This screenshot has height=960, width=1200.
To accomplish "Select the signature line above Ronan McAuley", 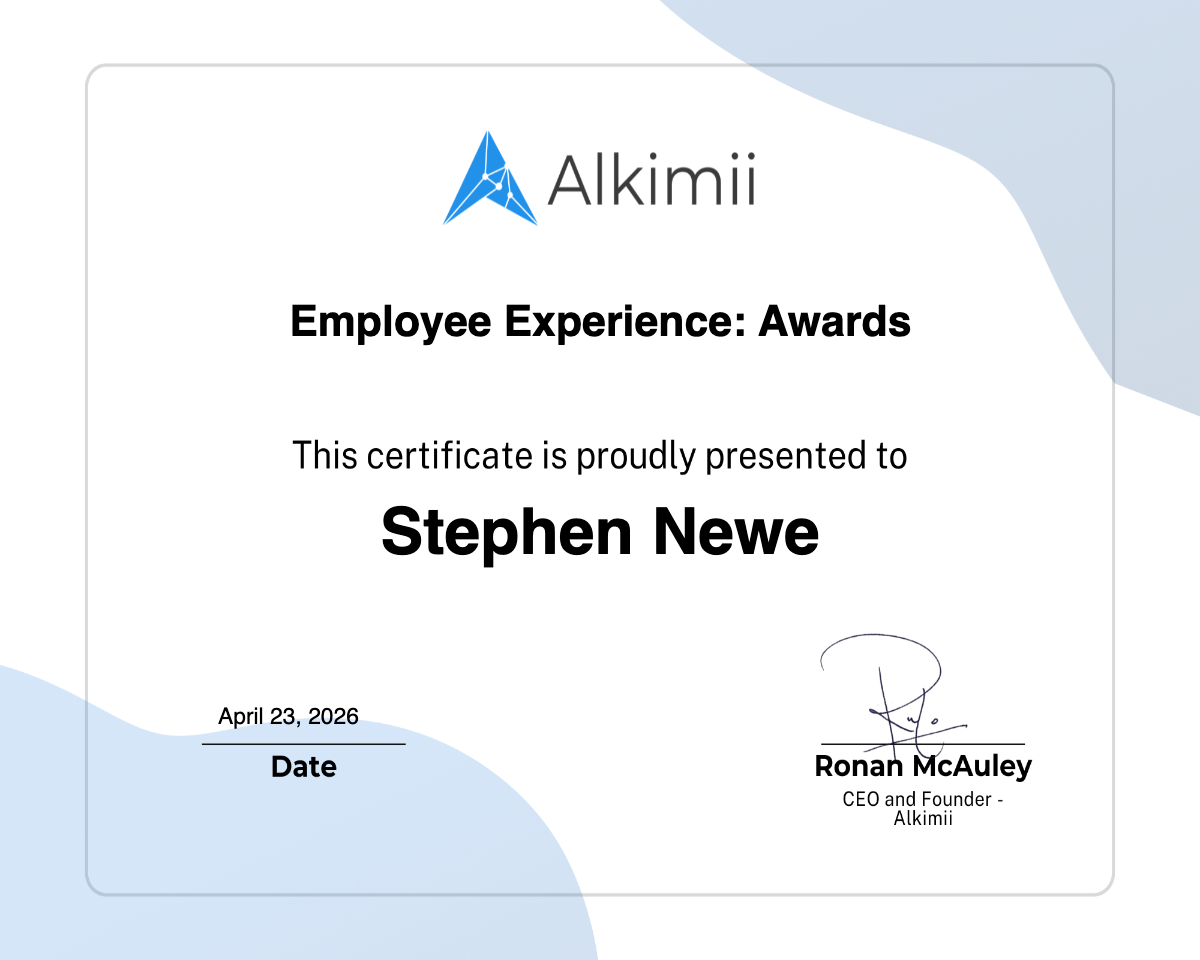I will pos(922,745).
